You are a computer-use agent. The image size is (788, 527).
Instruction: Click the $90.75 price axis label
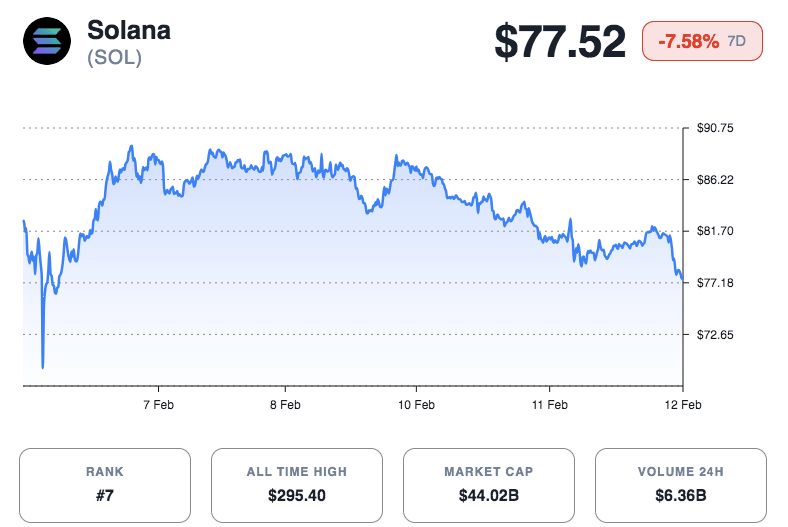715,128
